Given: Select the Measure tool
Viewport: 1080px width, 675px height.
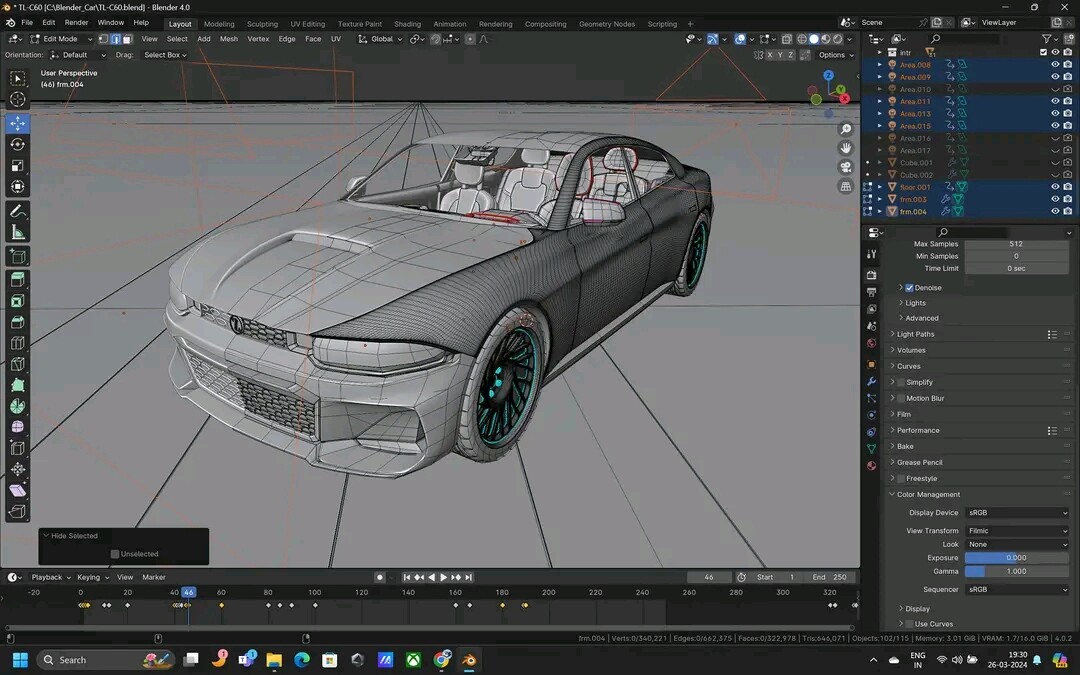Looking at the screenshot, I should tap(17, 233).
